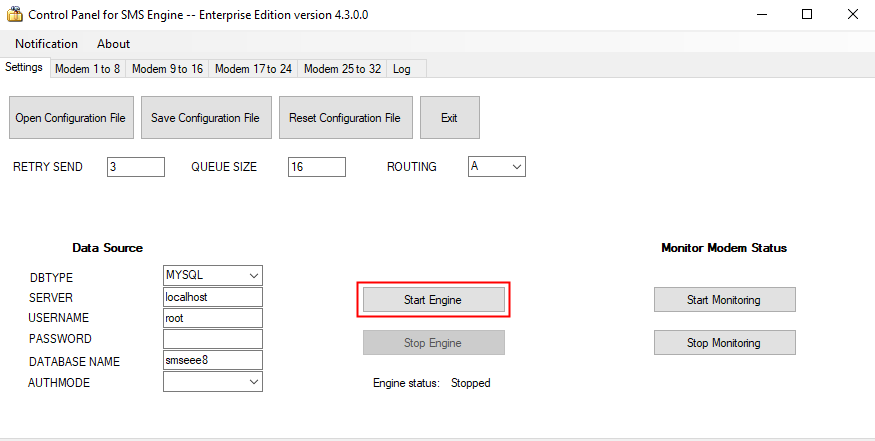
Task: Open the Notification menu
Action: pyautogui.click(x=46, y=44)
